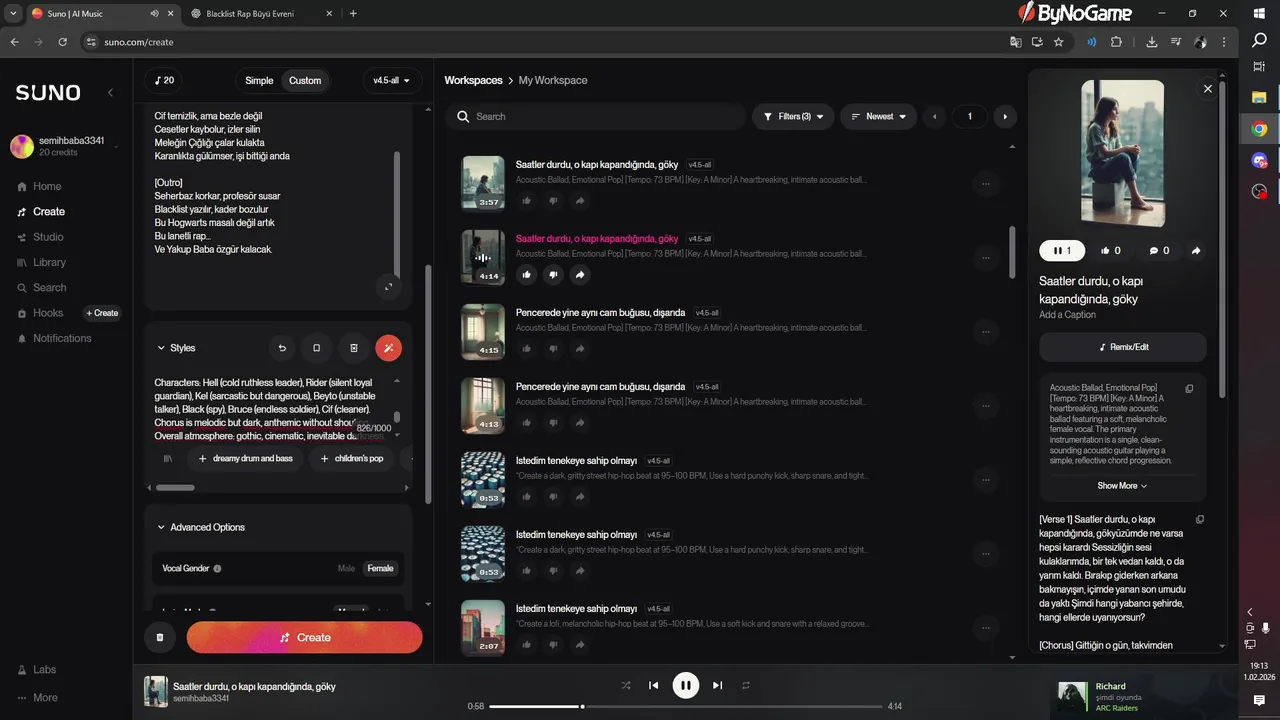Undo styles change in the Styles panel
The height and width of the screenshot is (720, 1280).
282,348
